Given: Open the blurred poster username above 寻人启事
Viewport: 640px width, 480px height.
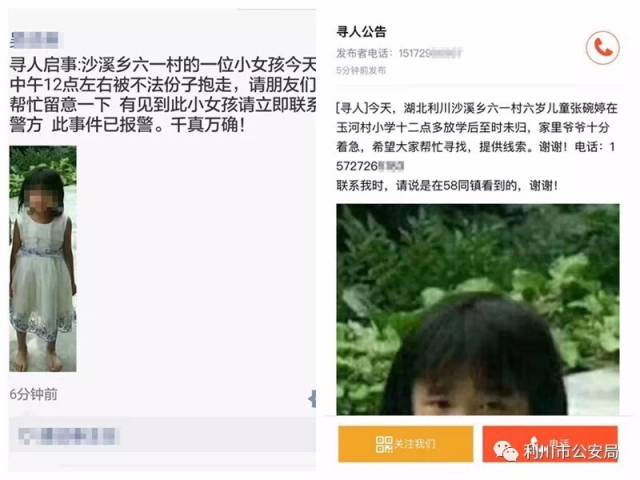Looking at the screenshot, I should pyautogui.click(x=34, y=40).
